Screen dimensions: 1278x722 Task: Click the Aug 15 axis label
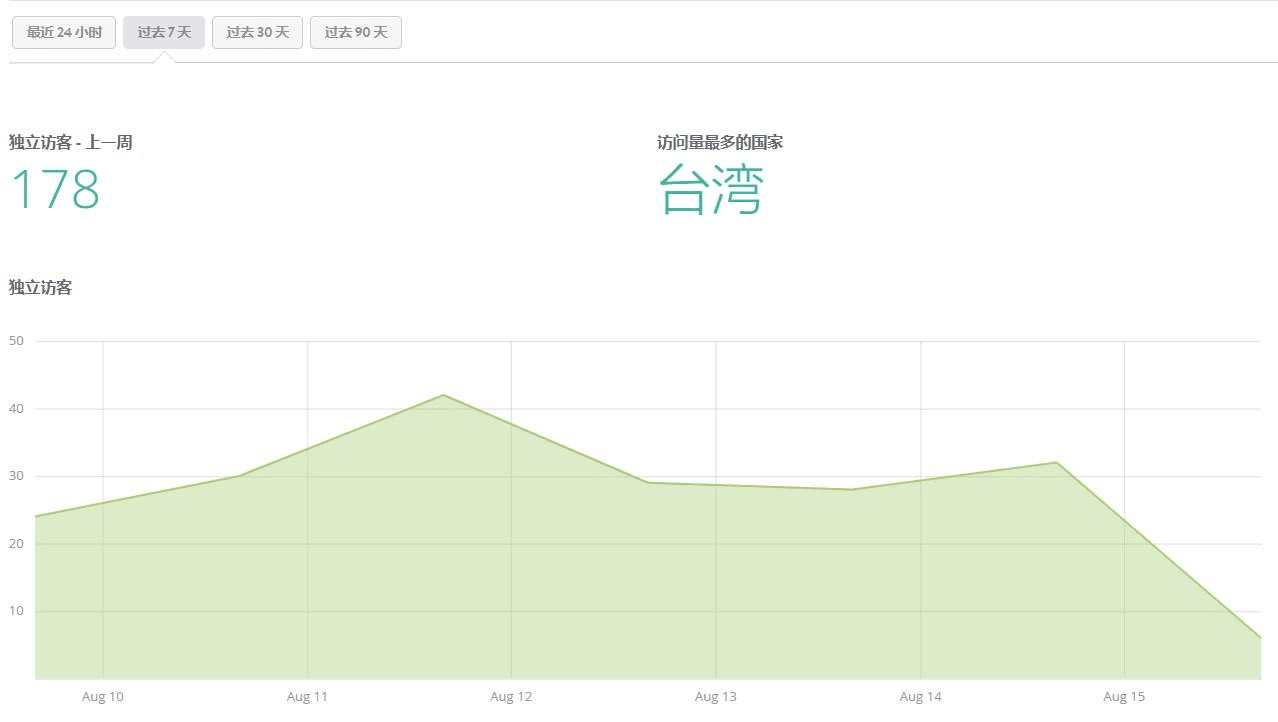coord(1124,697)
